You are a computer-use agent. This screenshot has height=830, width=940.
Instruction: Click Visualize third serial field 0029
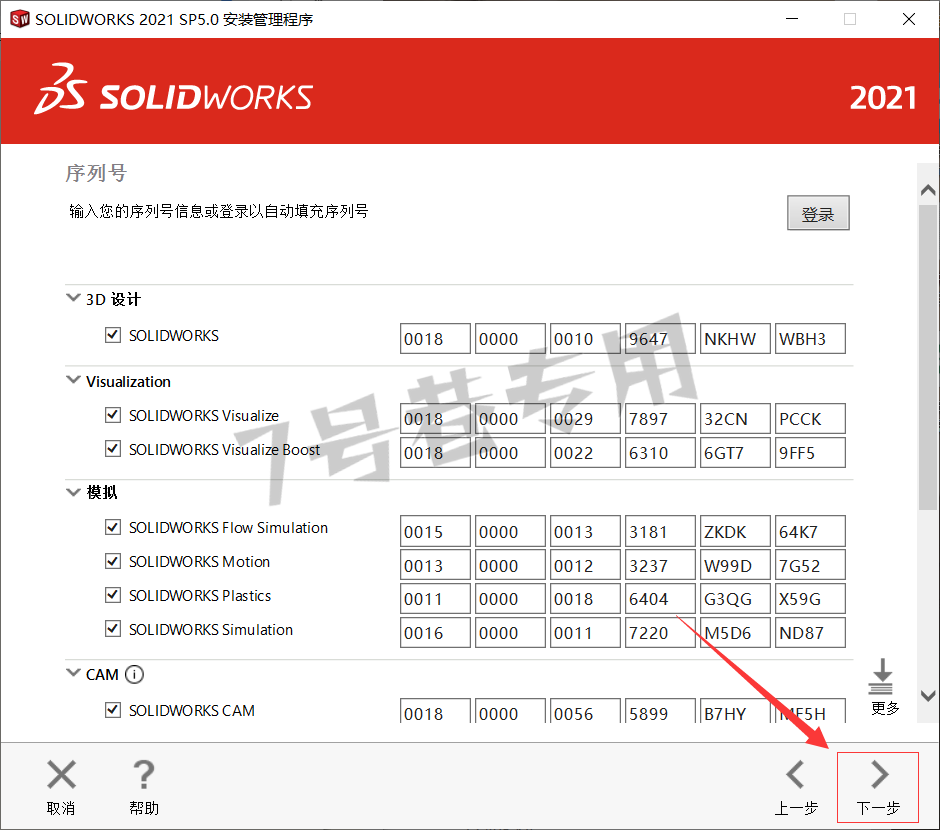[585, 419]
